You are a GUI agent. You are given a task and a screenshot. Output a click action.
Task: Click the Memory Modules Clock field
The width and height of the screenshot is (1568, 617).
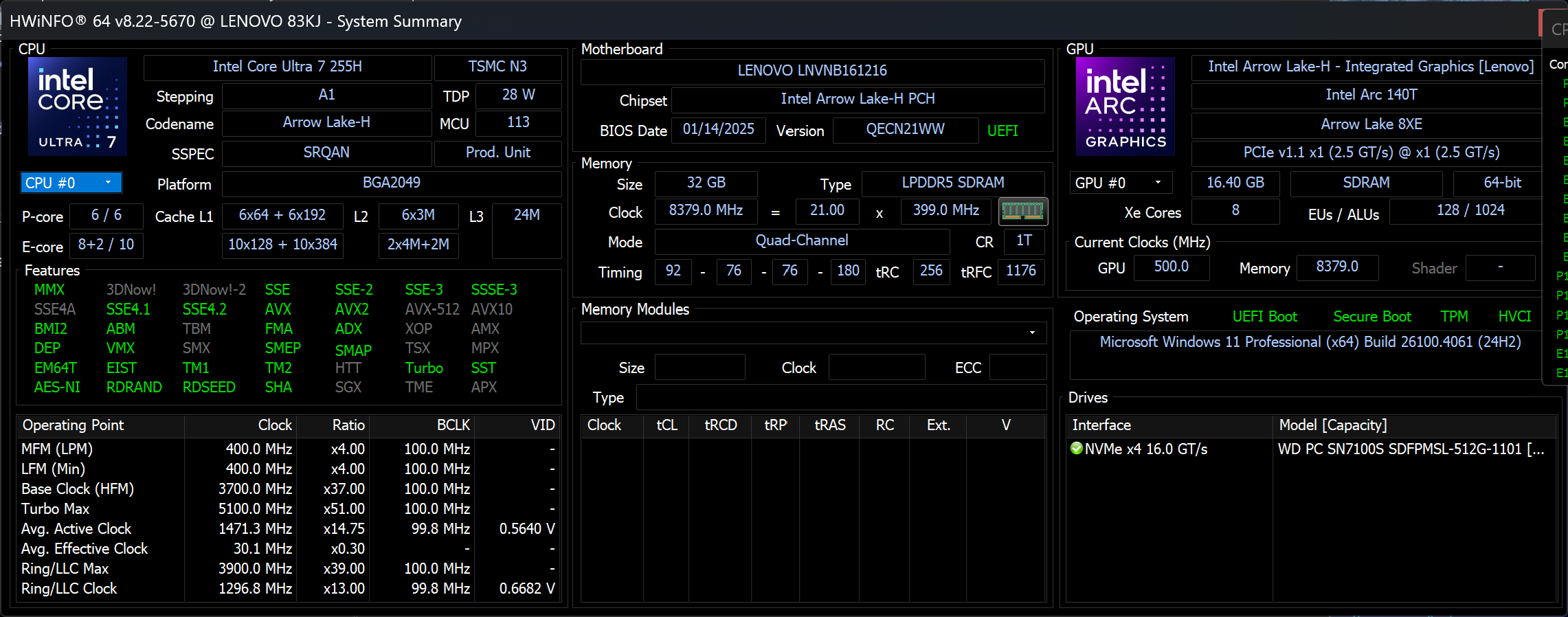(877, 368)
